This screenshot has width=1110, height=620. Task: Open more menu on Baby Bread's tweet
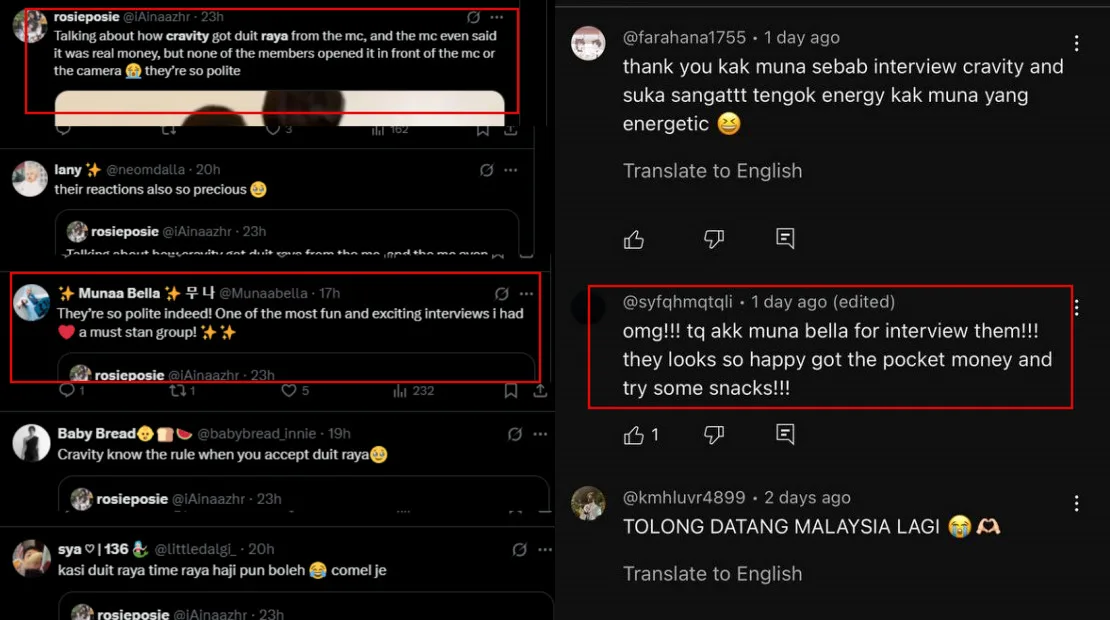point(540,434)
